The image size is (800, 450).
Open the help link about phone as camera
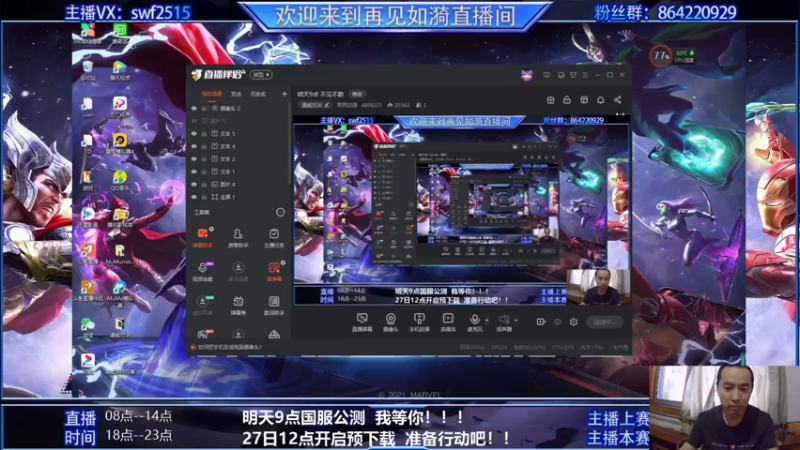230,347
